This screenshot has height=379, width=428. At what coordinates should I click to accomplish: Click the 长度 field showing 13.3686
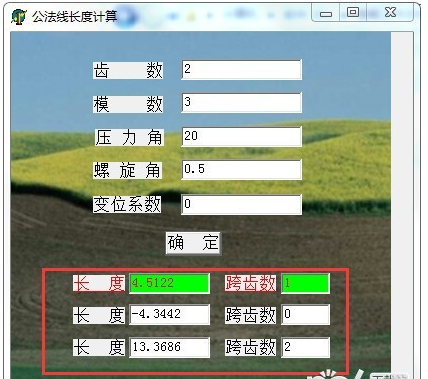tap(170, 347)
